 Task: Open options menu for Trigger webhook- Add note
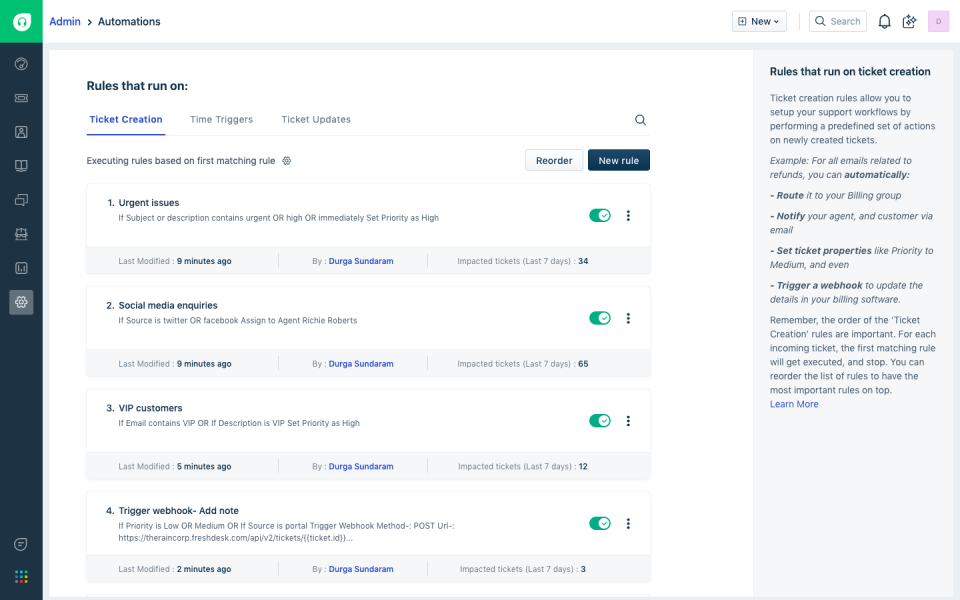628,523
